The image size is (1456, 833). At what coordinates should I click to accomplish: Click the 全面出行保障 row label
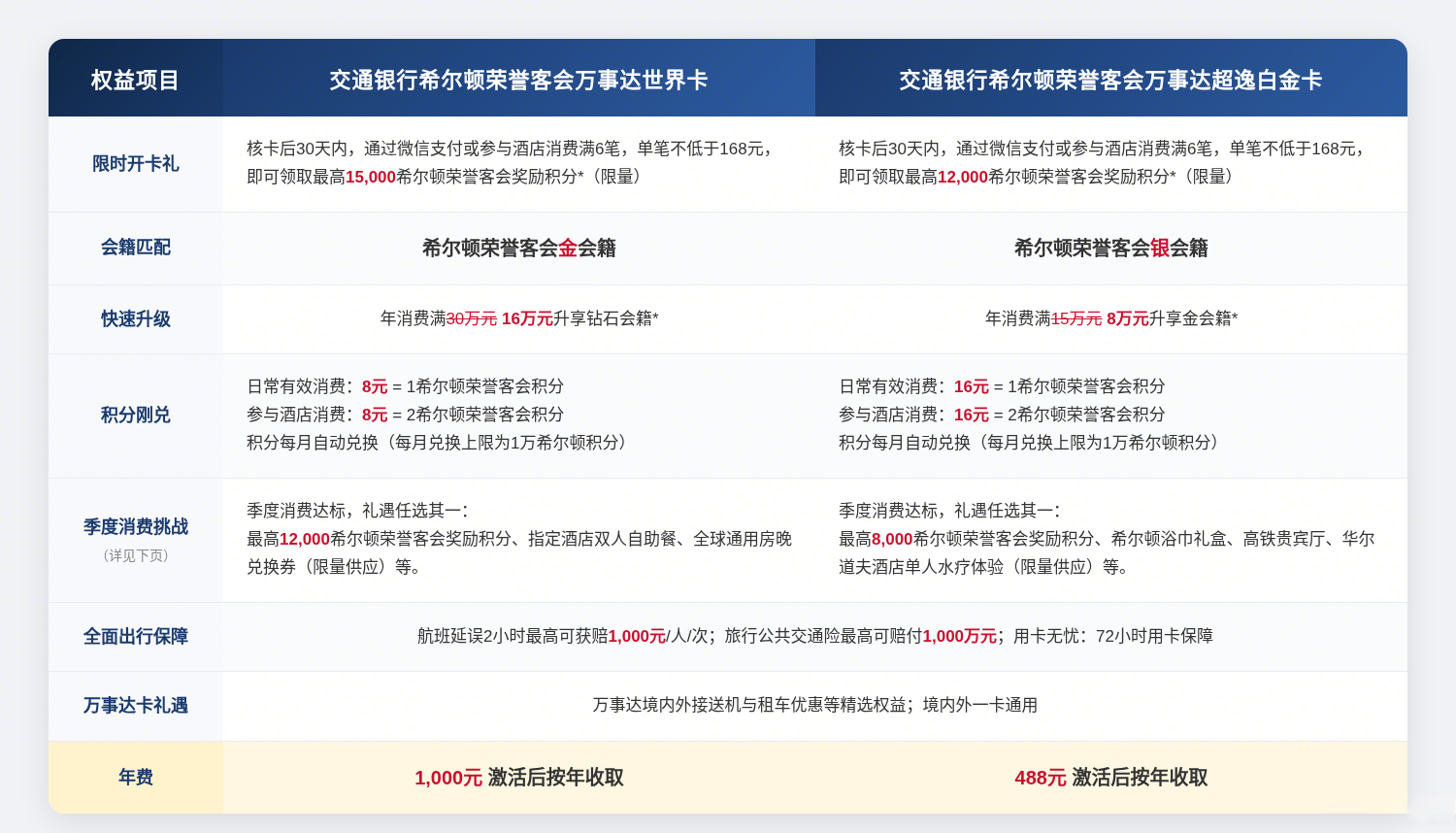tap(135, 637)
